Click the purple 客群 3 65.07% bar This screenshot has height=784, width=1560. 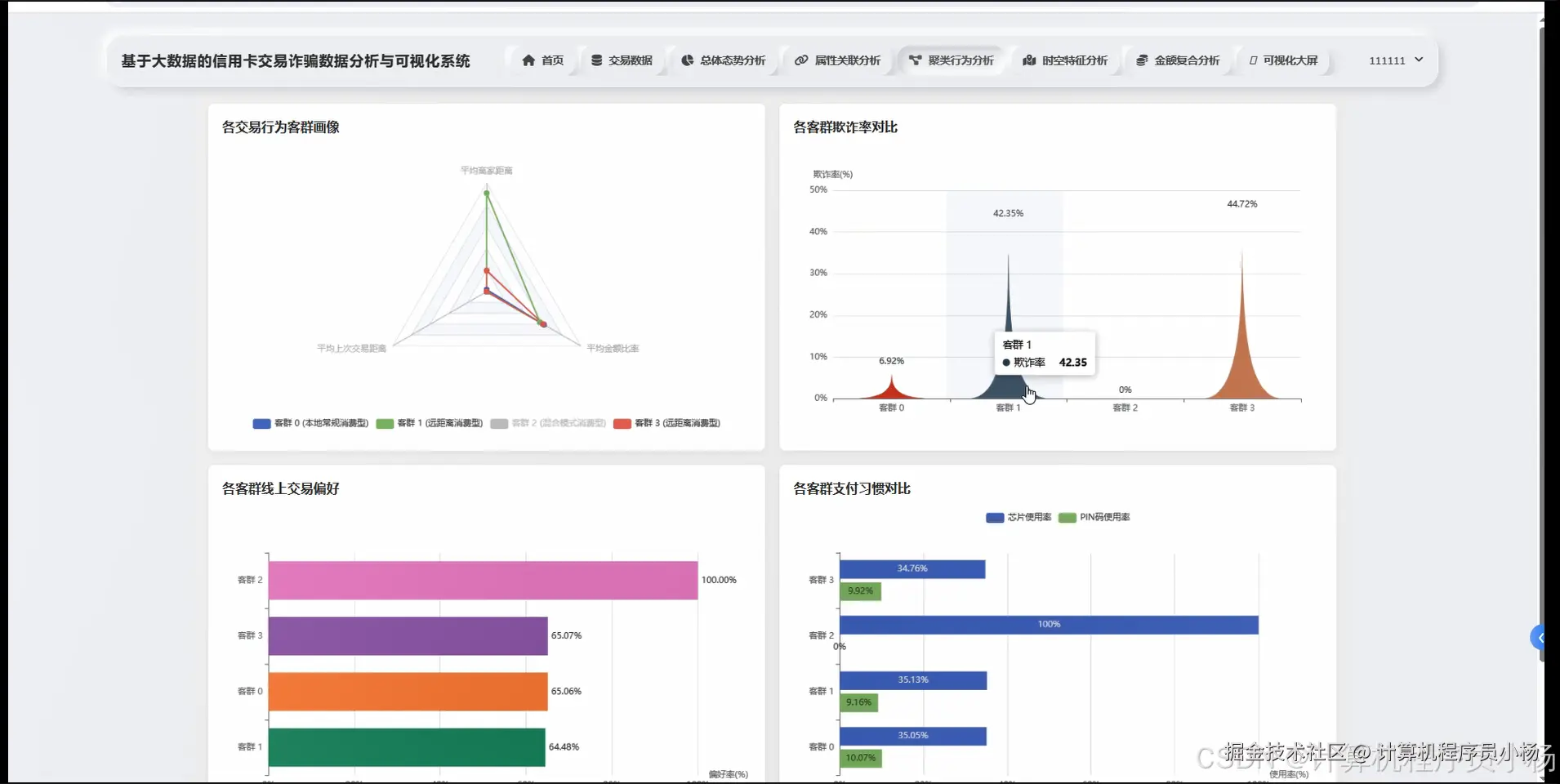click(x=408, y=635)
